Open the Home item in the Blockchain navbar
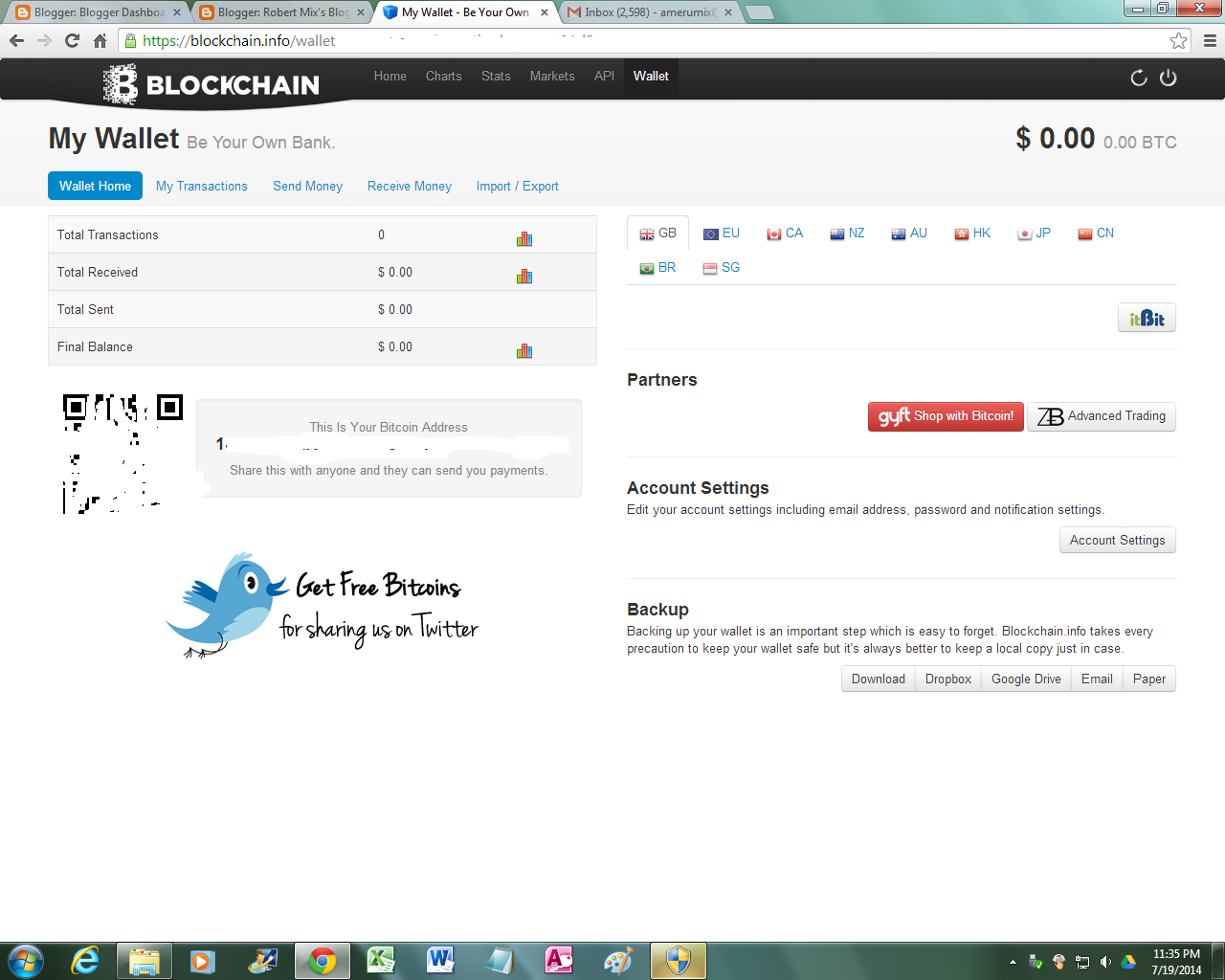Viewport: 1225px width, 980px height. click(390, 77)
